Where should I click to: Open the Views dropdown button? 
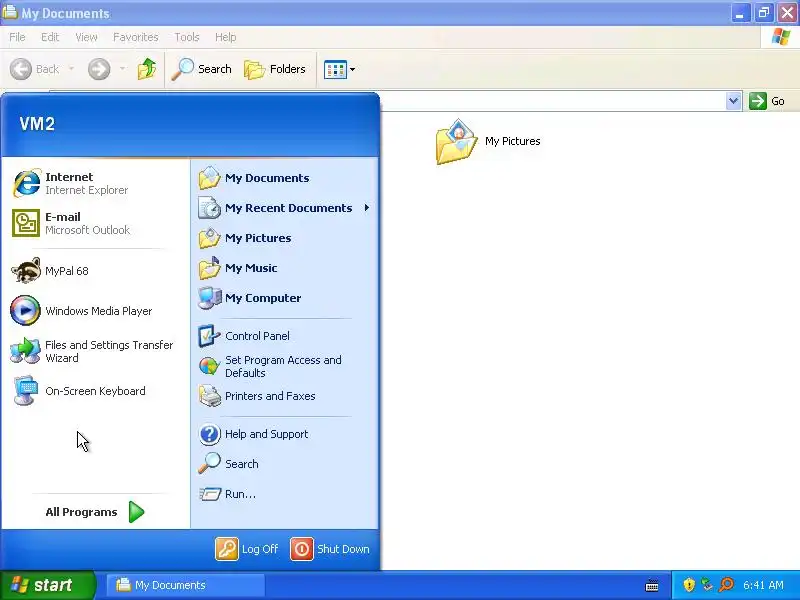click(x=339, y=69)
